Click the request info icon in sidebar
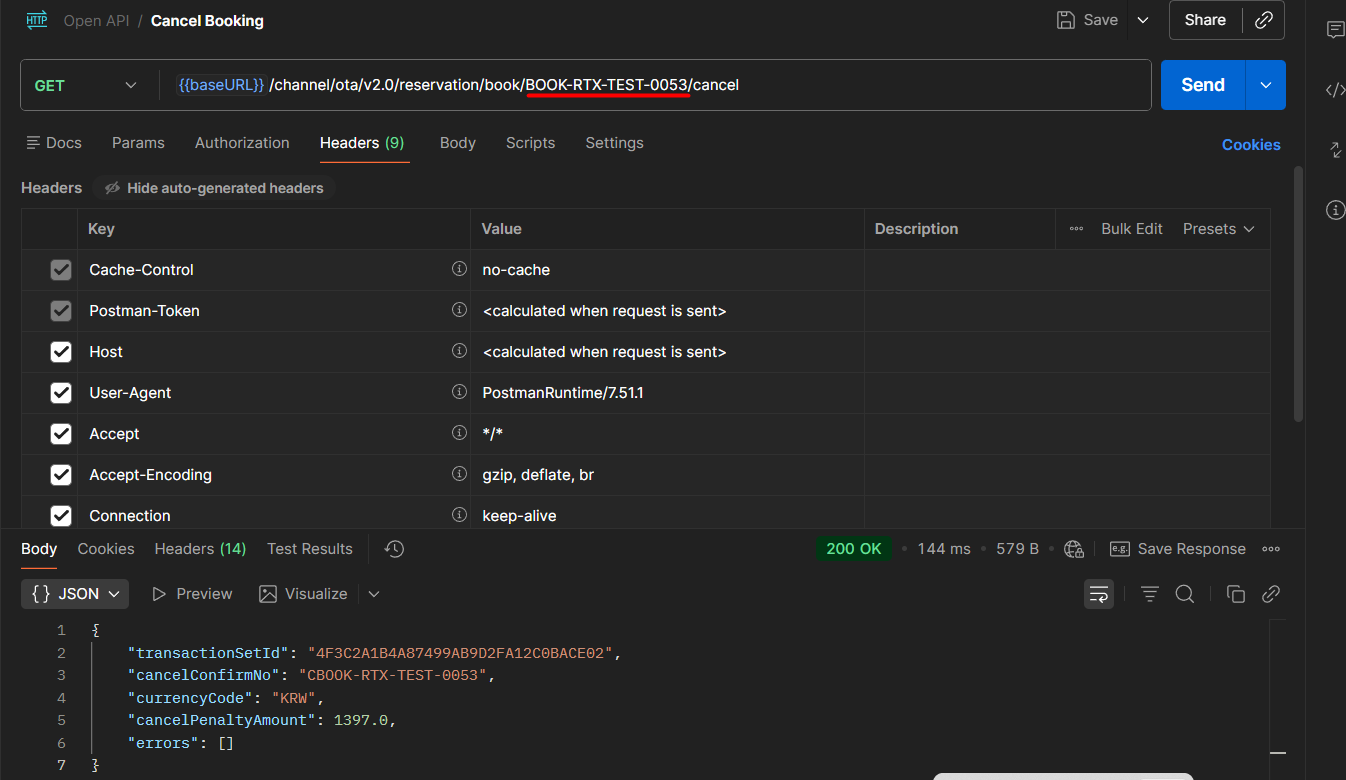 tap(1335, 210)
